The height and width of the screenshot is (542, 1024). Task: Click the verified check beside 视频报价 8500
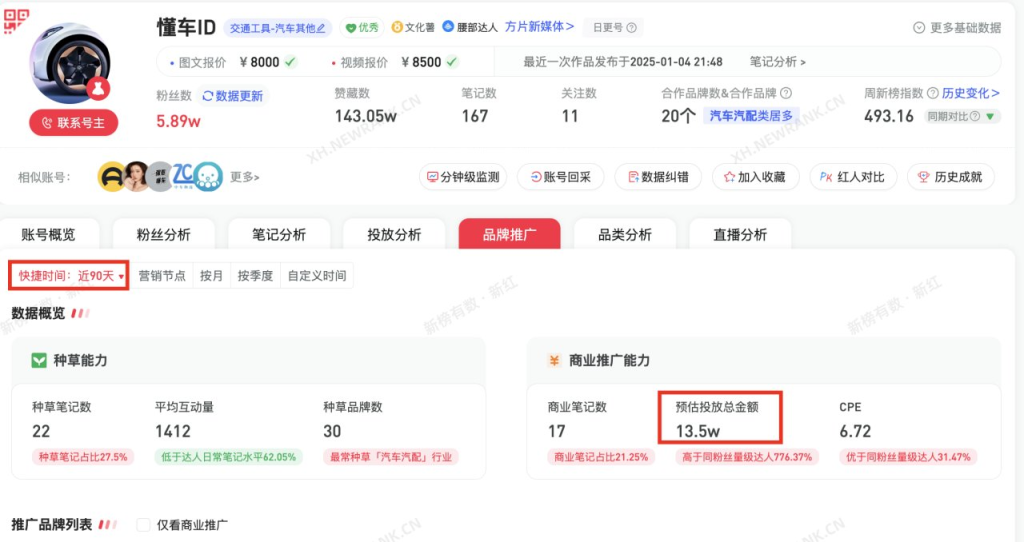tap(452, 62)
